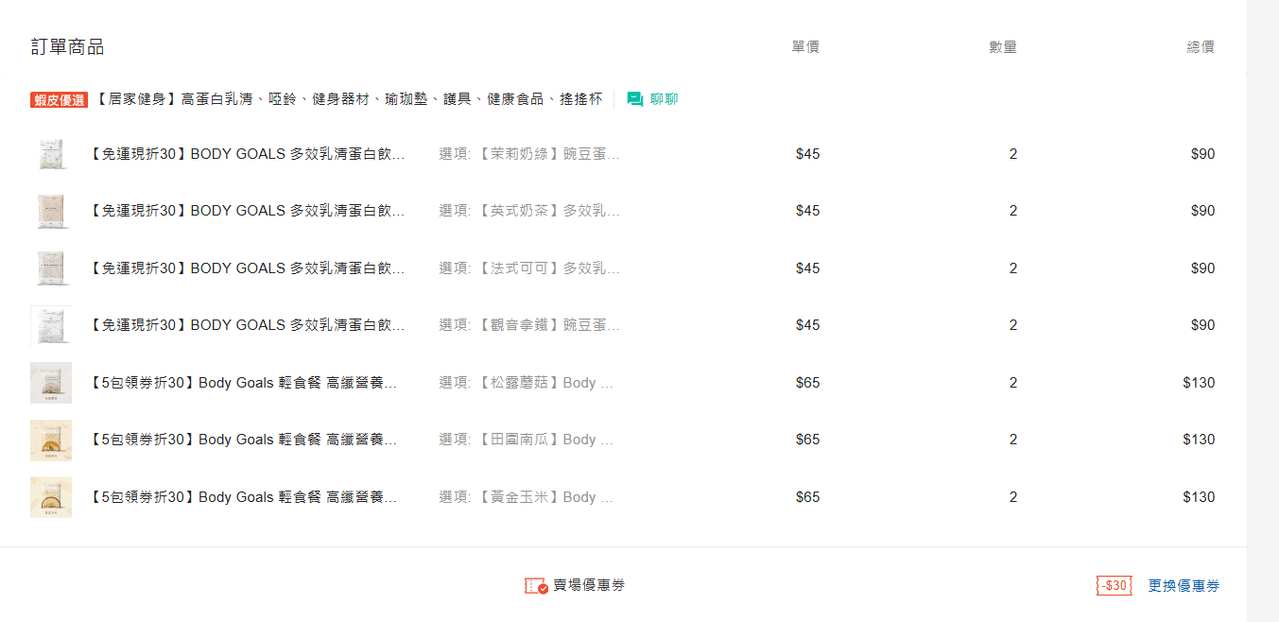Screen dimensions: 1279x622
Task: Click the 田園南瓜 Body Goals 輕食餐 product title
Action: click(x=244, y=440)
